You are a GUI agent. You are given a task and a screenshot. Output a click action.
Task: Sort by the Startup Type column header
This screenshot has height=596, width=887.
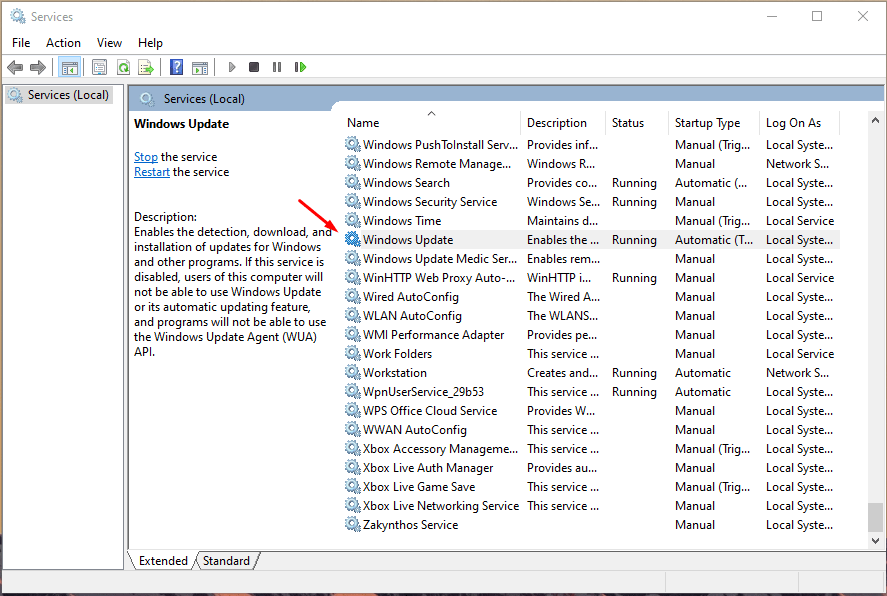pos(713,123)
